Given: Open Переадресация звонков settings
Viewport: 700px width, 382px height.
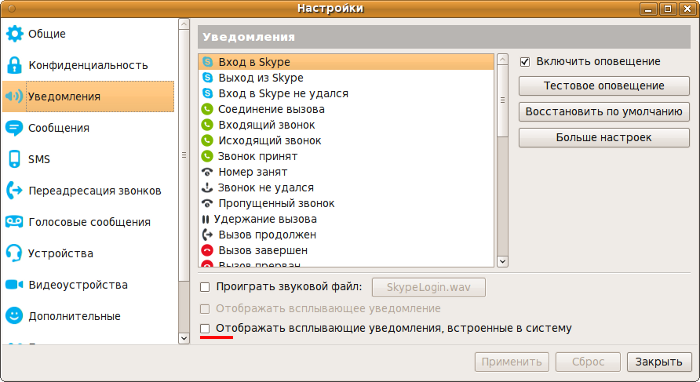Looking at the screenshot, I should 88,191.
